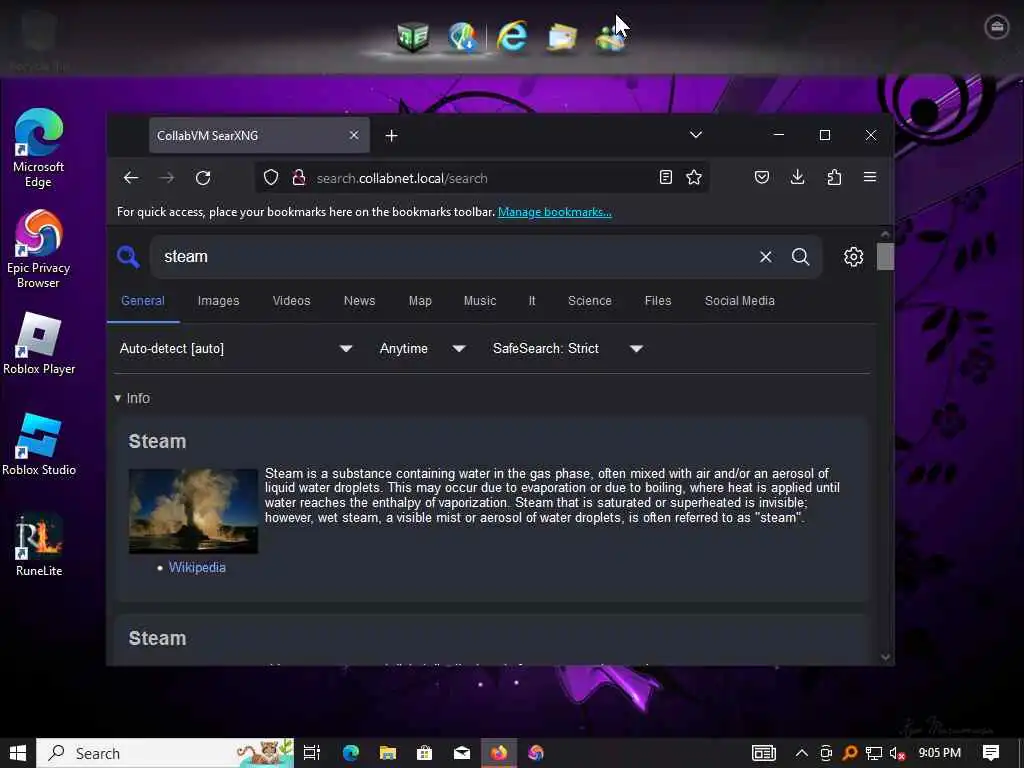Open the messenger people icon in top dock

[610, 37]
